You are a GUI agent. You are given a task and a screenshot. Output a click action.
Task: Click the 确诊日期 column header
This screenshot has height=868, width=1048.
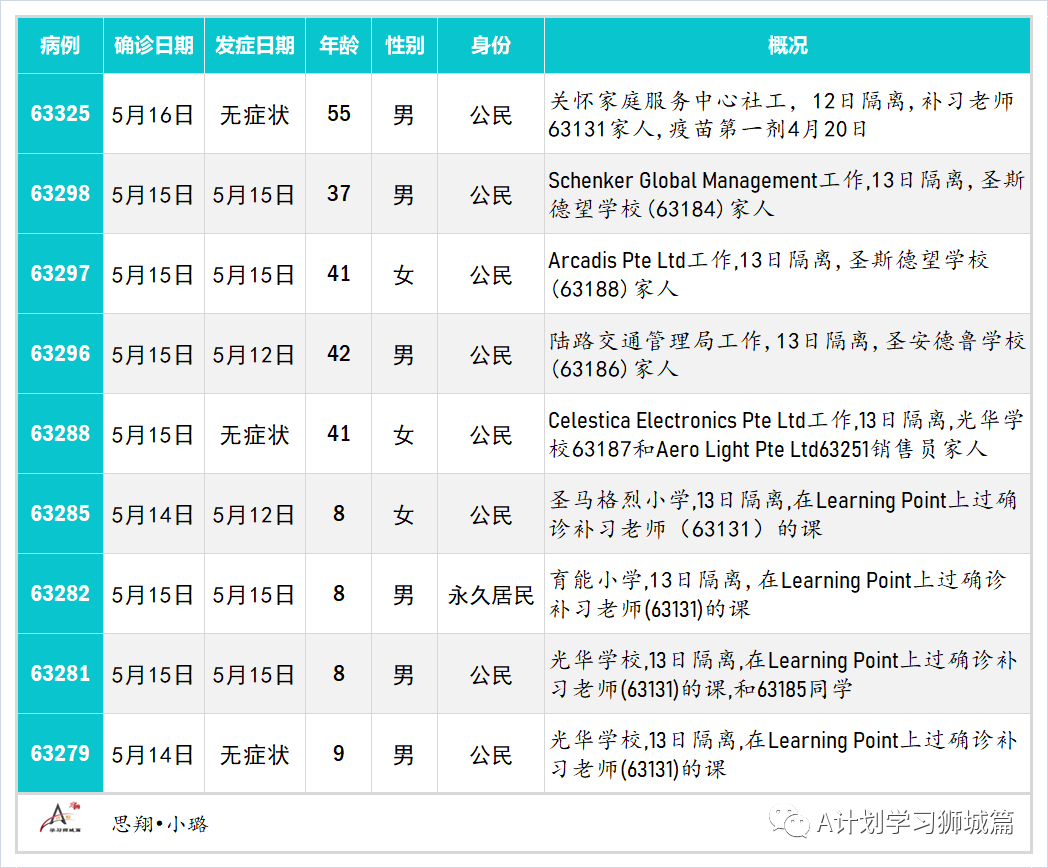pos(153,46)
